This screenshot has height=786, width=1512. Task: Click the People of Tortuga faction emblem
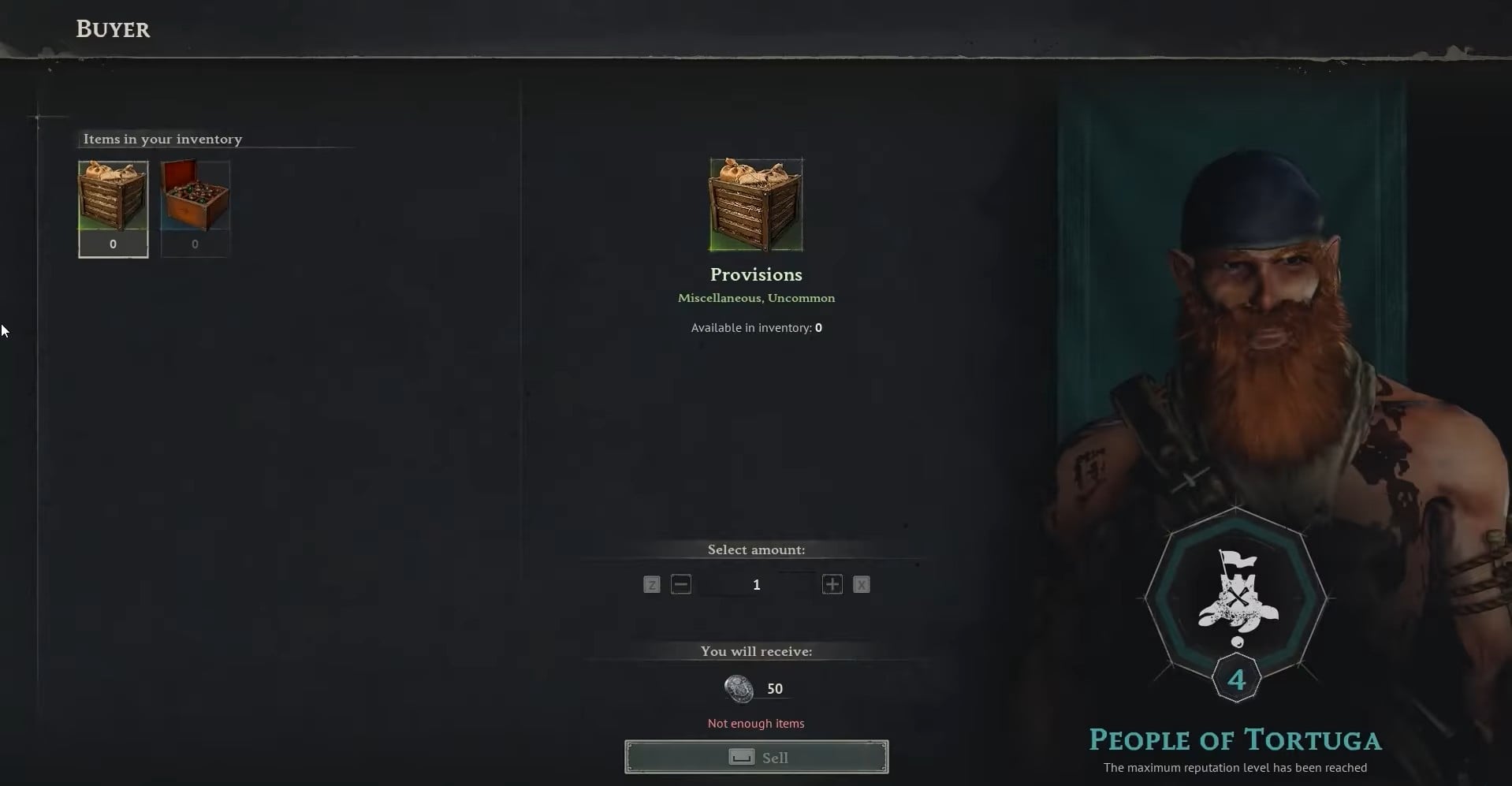click(x=1237, y=594)
